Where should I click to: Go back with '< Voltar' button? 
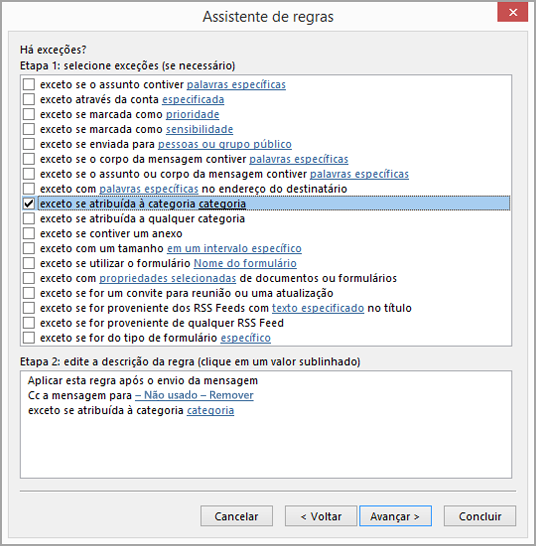[321, 516]
